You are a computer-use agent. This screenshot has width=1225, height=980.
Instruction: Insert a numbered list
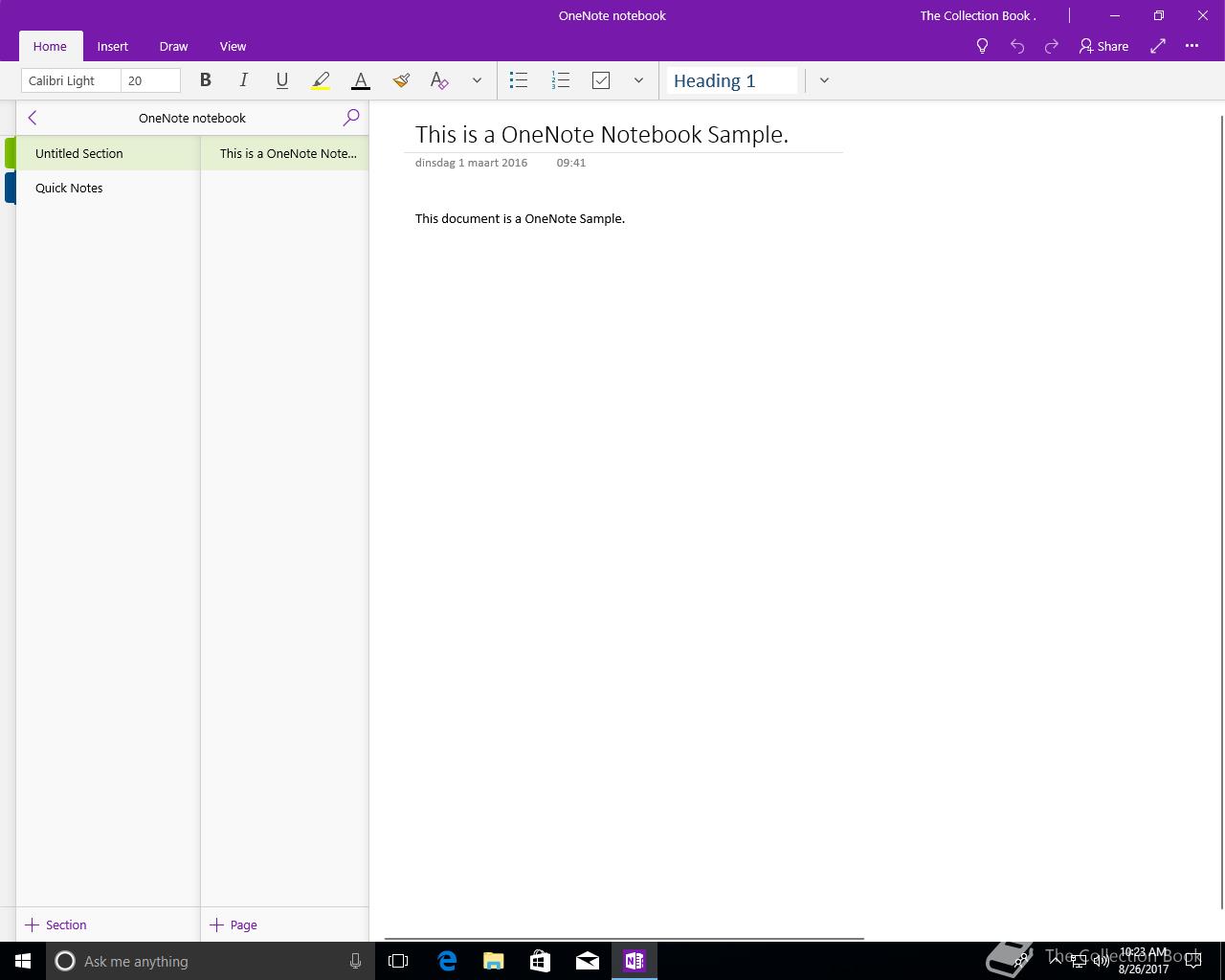561,80
